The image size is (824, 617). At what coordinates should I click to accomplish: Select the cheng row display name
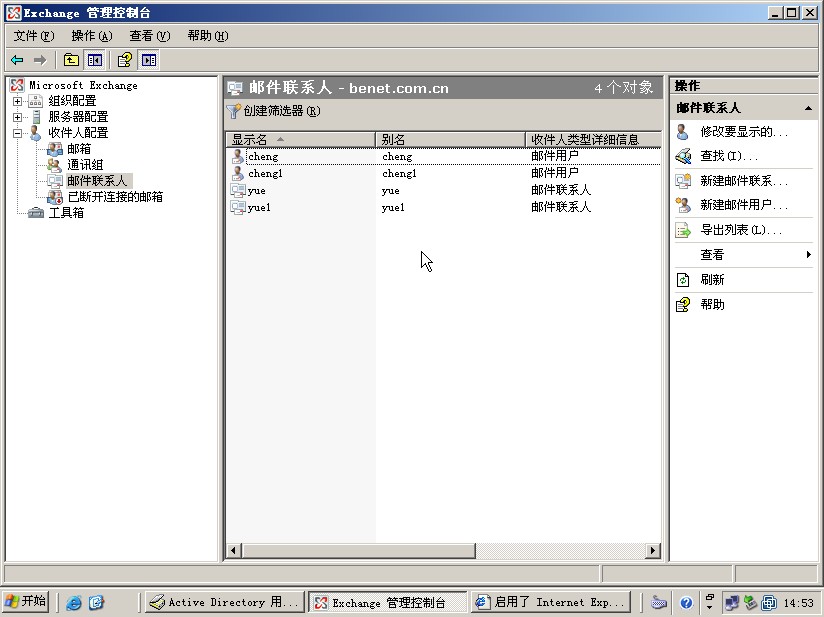(263, 157)
